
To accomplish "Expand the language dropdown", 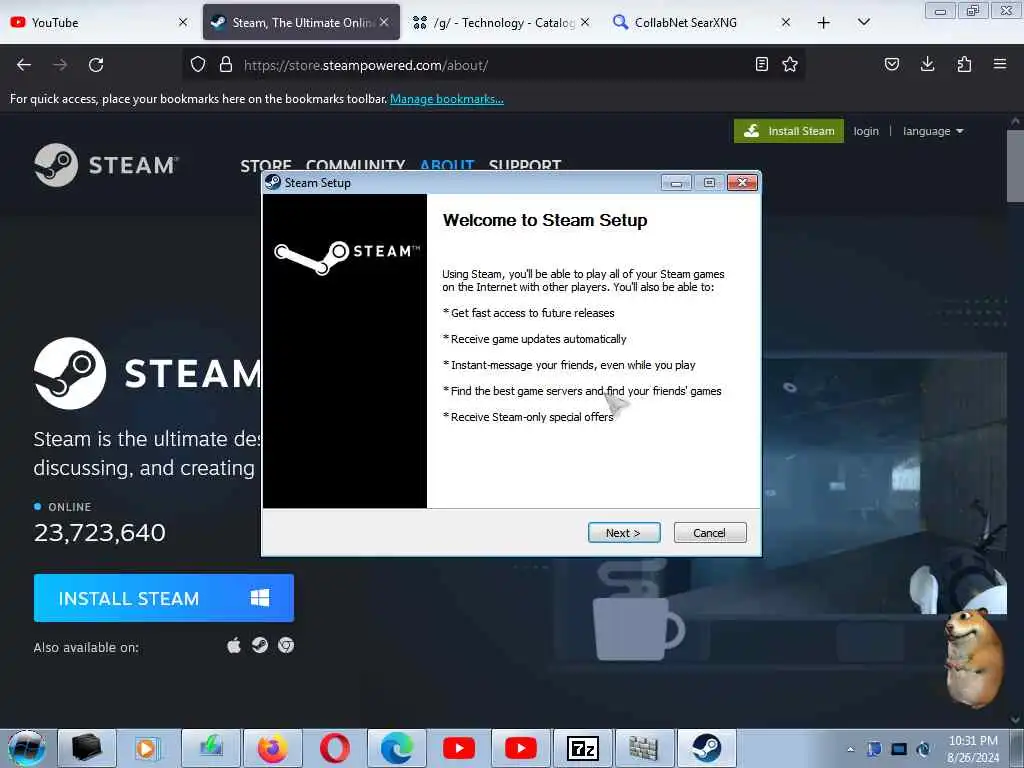I will pos(933,131).
